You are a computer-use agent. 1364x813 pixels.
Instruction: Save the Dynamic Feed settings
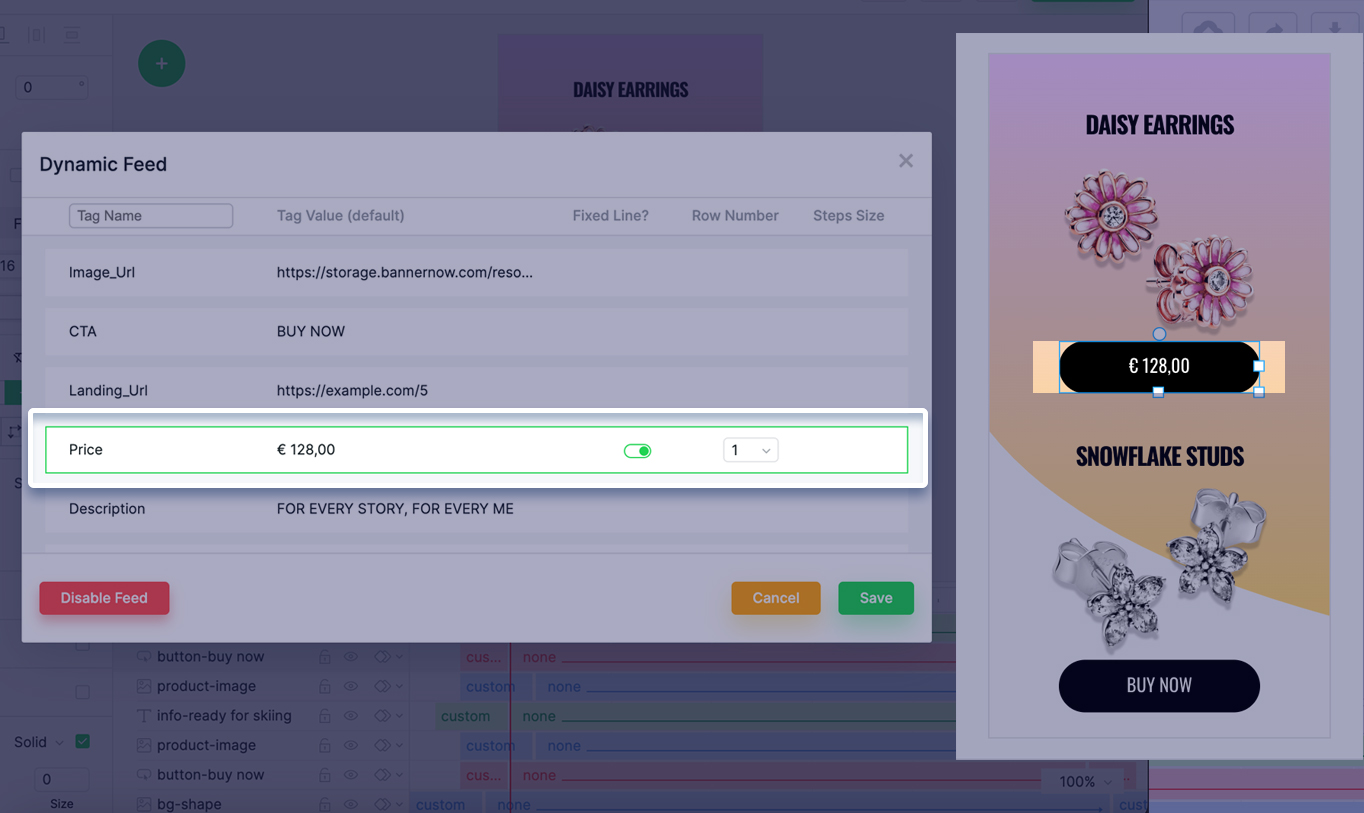click(x=876, y=598)
